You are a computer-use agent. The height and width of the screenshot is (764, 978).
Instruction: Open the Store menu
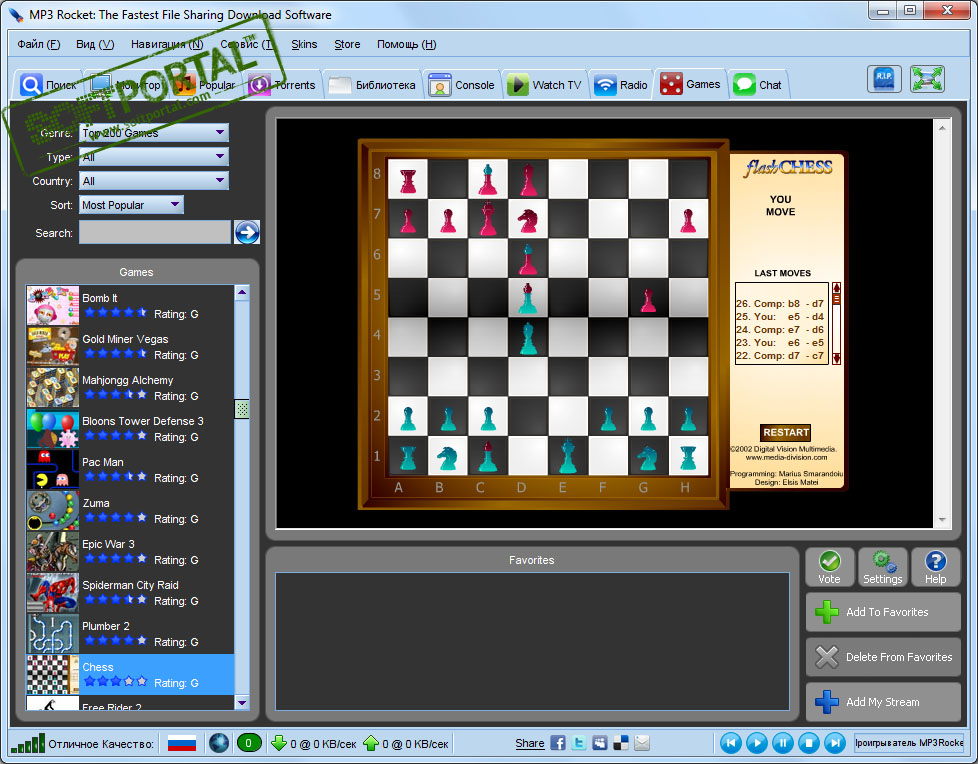347,44
